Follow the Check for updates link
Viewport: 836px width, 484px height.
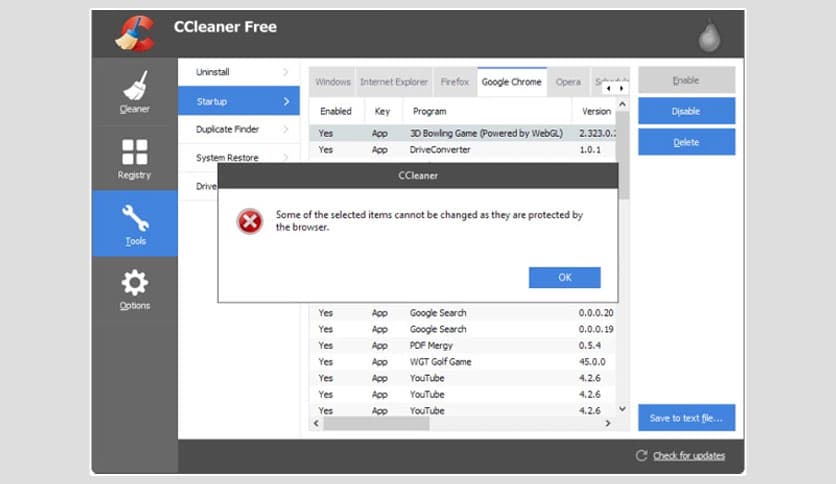pyautogui.click(x=689, y=456)
